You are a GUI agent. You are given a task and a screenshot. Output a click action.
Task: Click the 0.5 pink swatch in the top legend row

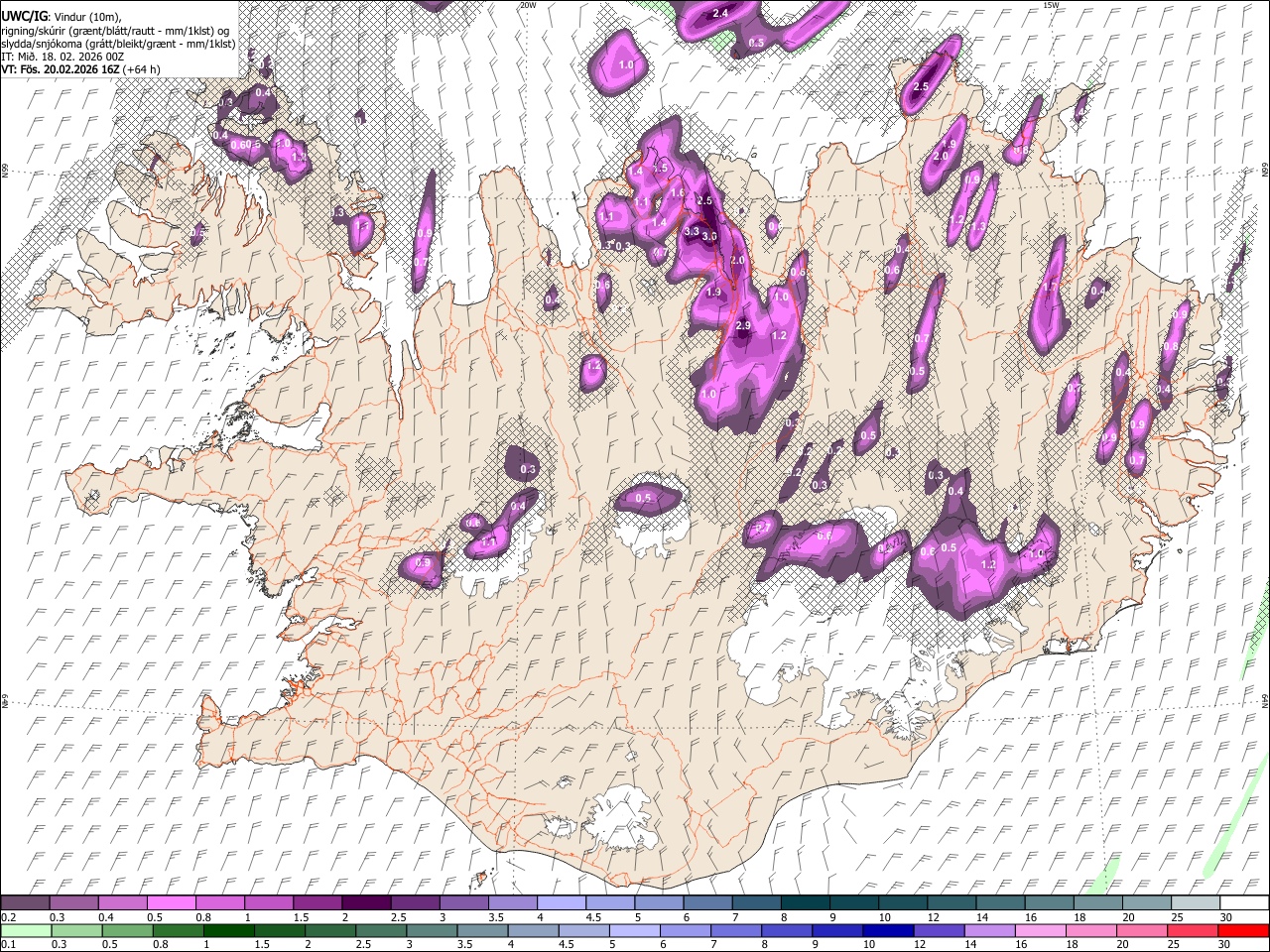pos(171,903)
